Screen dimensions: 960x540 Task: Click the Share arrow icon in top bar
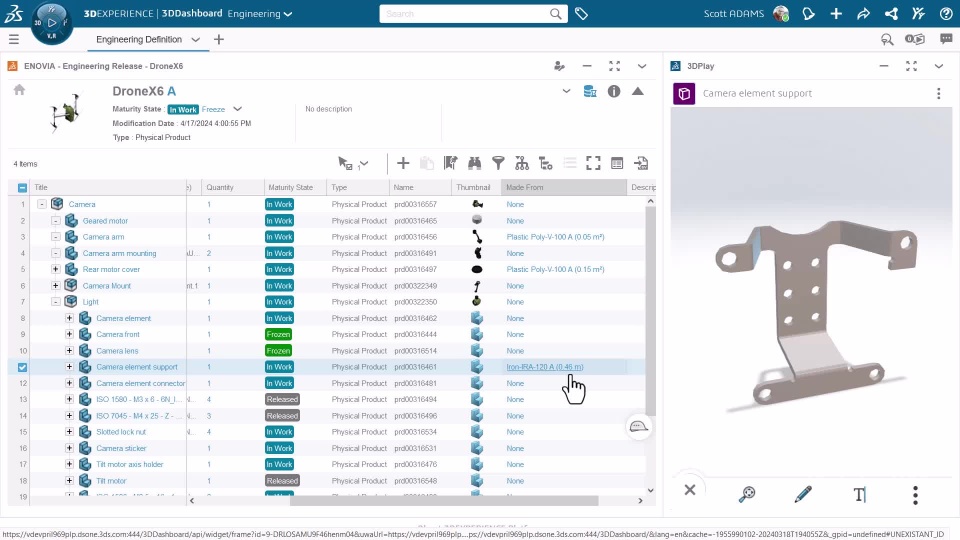click(x=863, y=13)
